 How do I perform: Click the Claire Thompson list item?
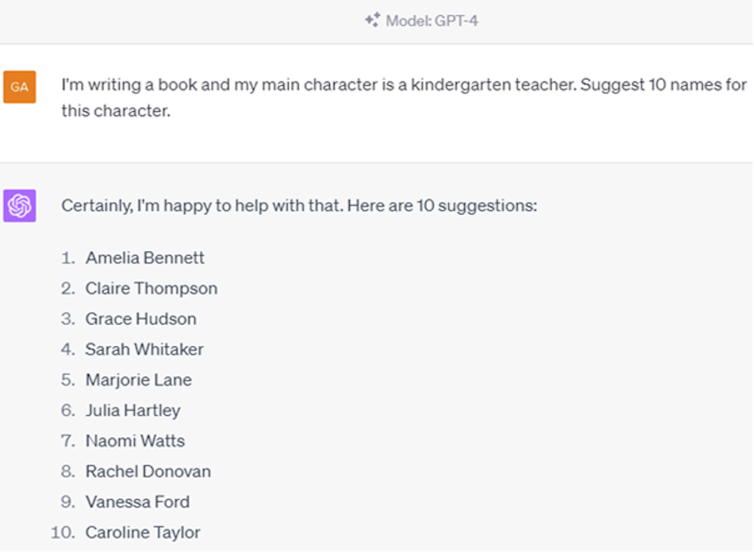coord(151,288)
